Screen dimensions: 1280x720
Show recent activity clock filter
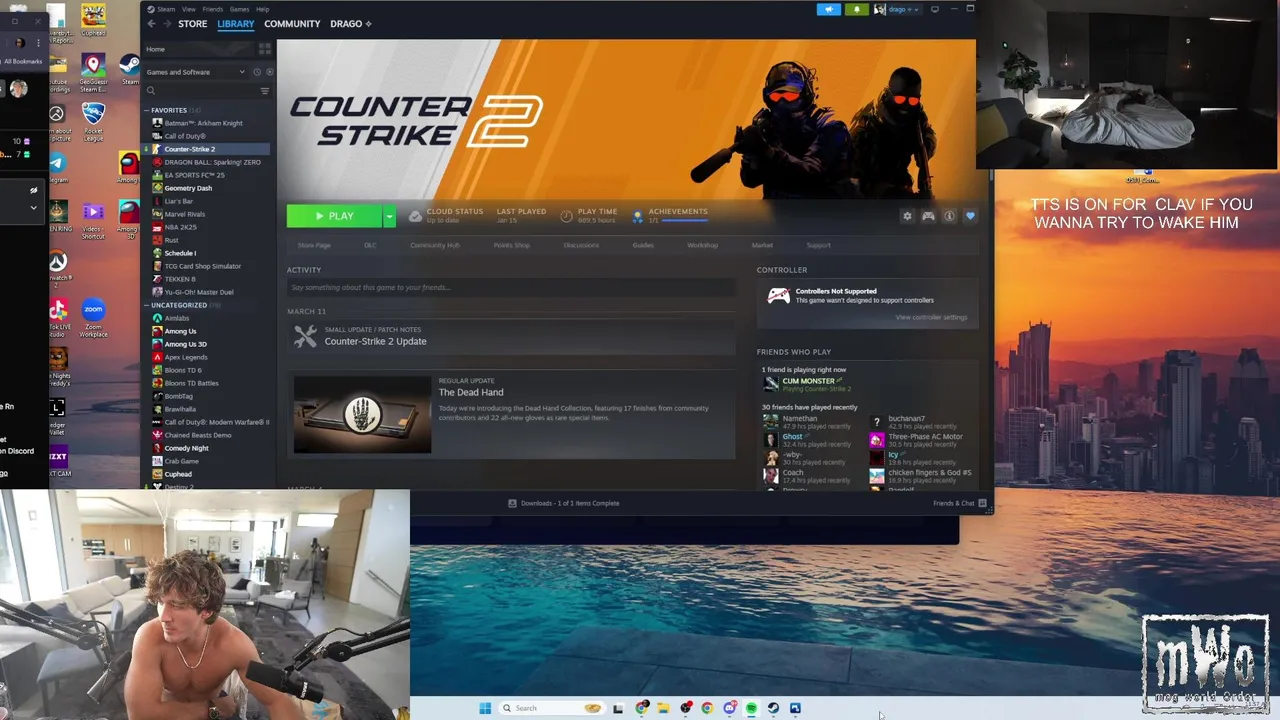[257, 72]
